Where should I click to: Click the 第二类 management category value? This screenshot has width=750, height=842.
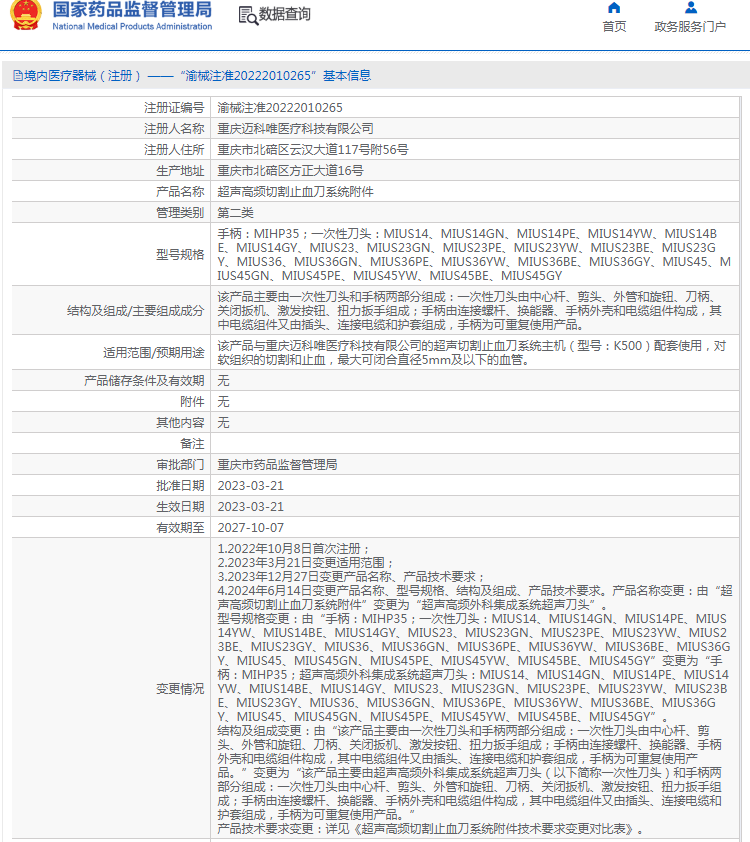coord(235,213)
